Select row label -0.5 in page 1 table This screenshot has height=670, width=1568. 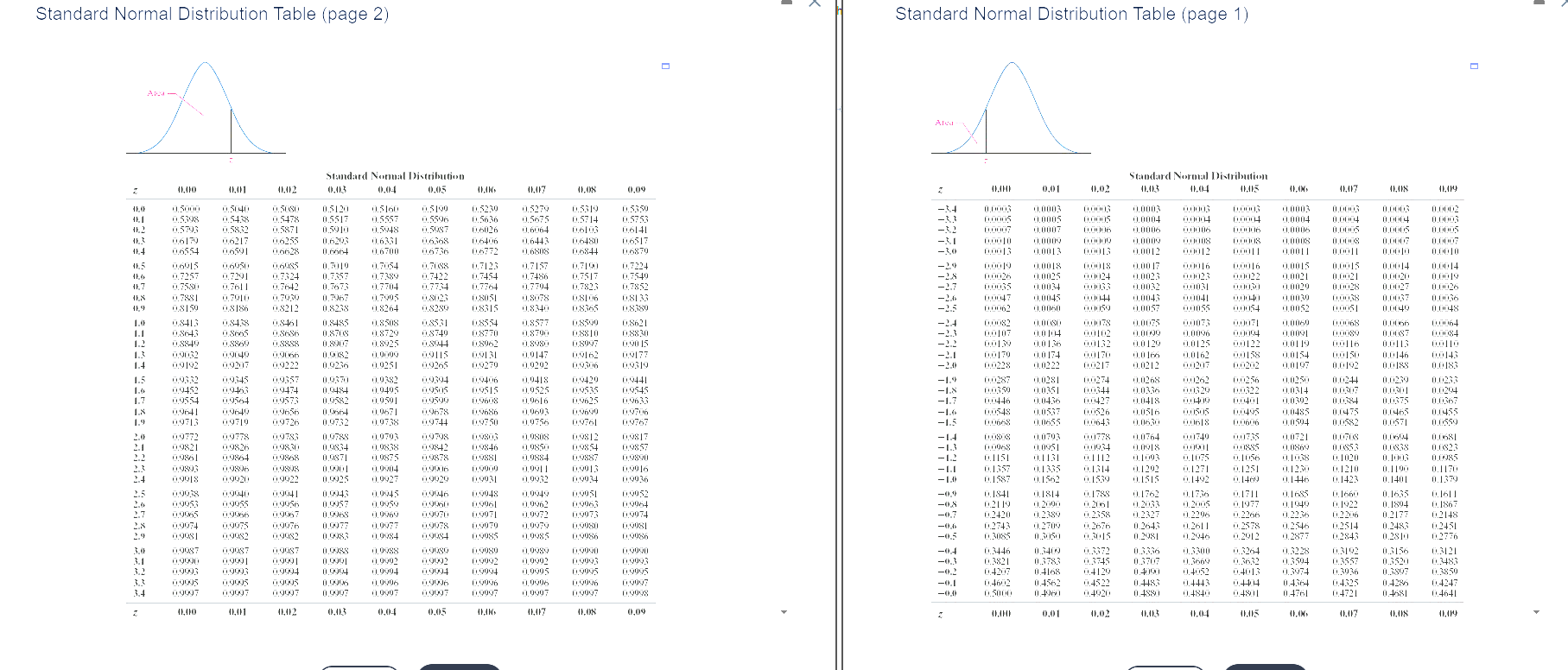coord(946,536)
